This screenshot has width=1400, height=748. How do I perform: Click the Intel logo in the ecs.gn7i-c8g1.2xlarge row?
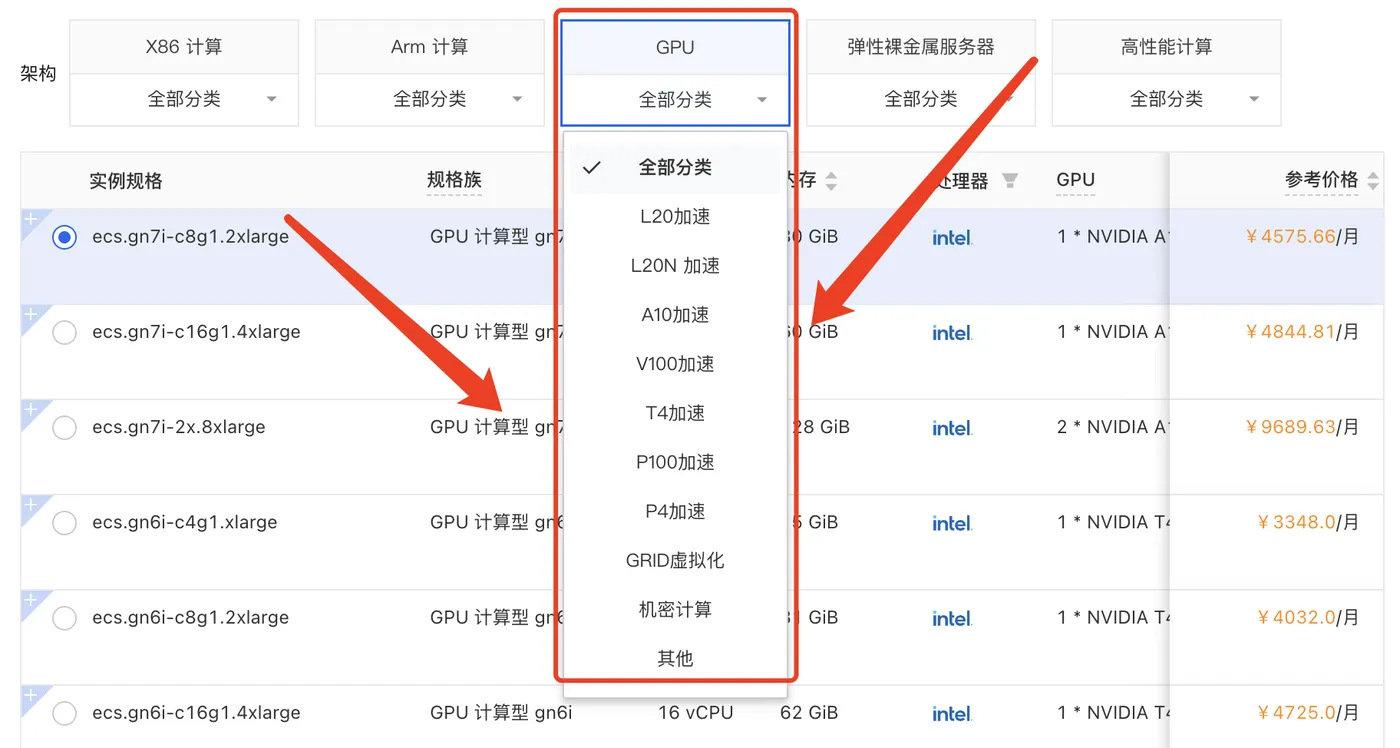tap(952, 238)
